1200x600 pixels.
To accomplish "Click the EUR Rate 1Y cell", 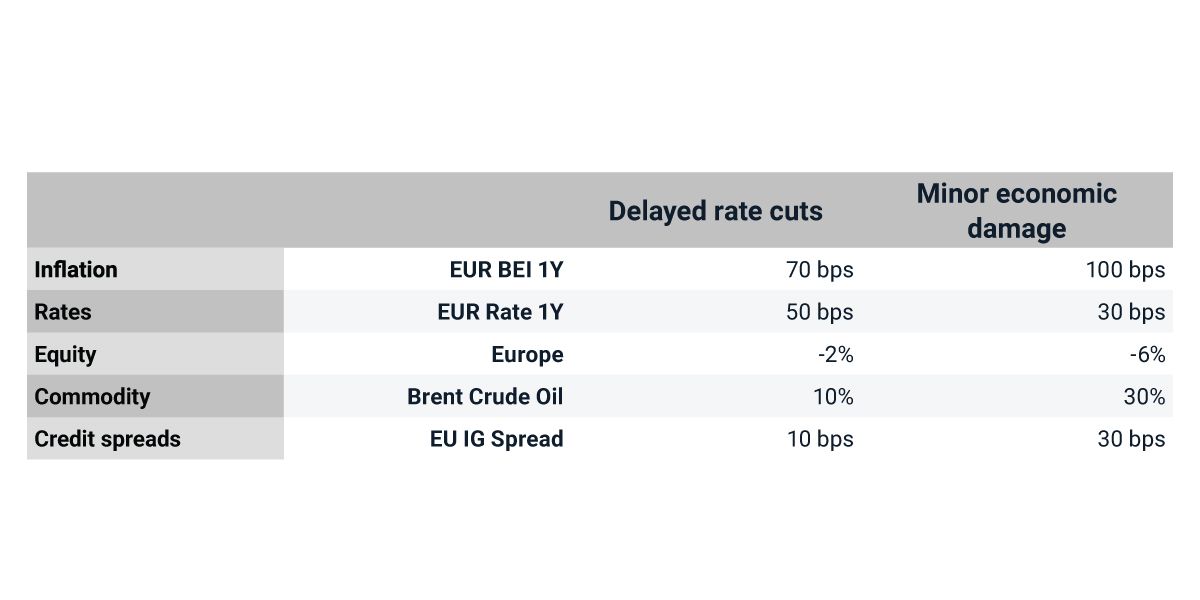I will coord(500,312).
